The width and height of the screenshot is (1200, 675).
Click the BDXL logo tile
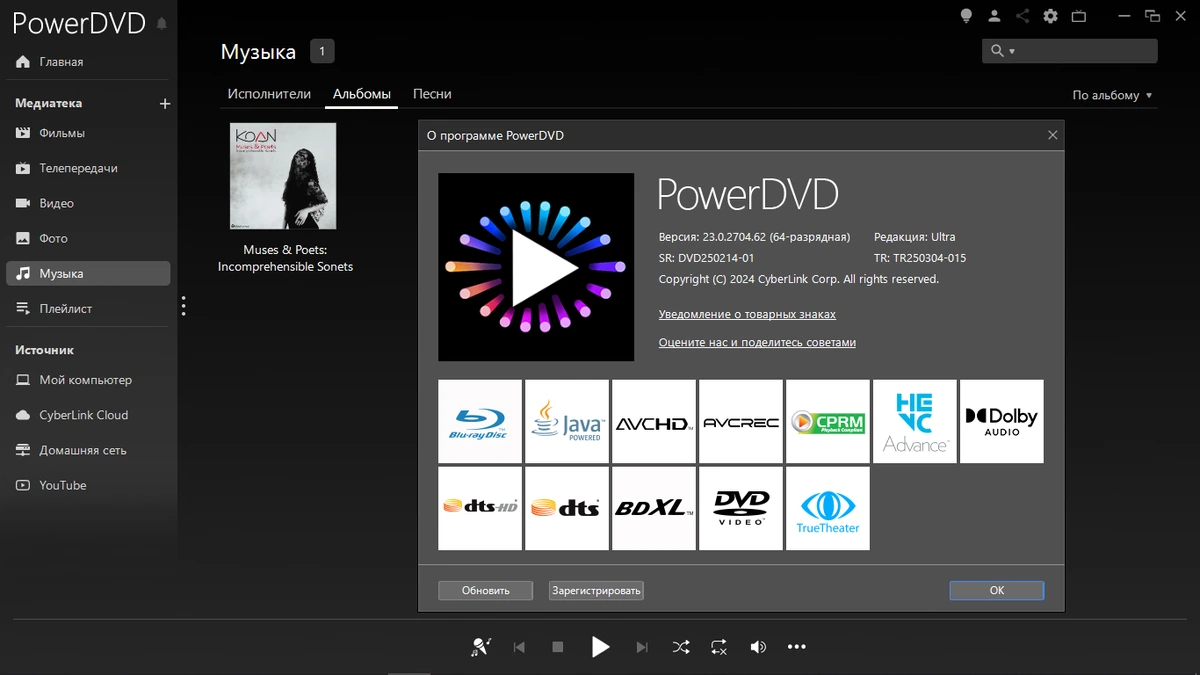pyautogui.click(x=654, y=508)
